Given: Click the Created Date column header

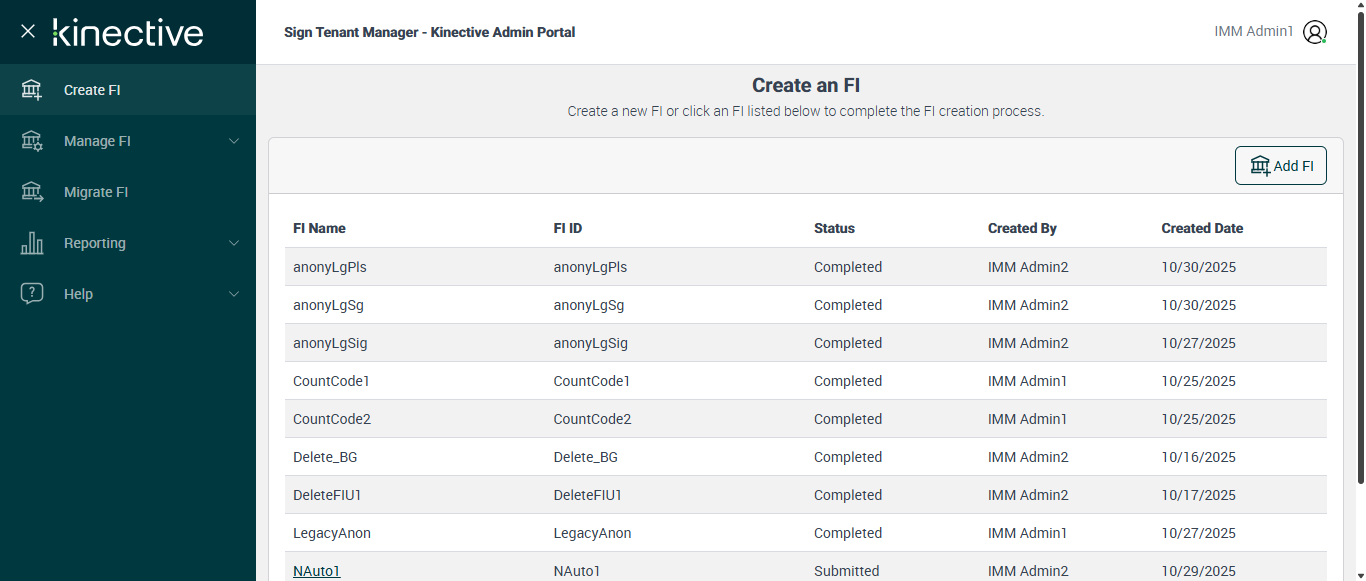Looking at the screenshot, I should 1202,228.
